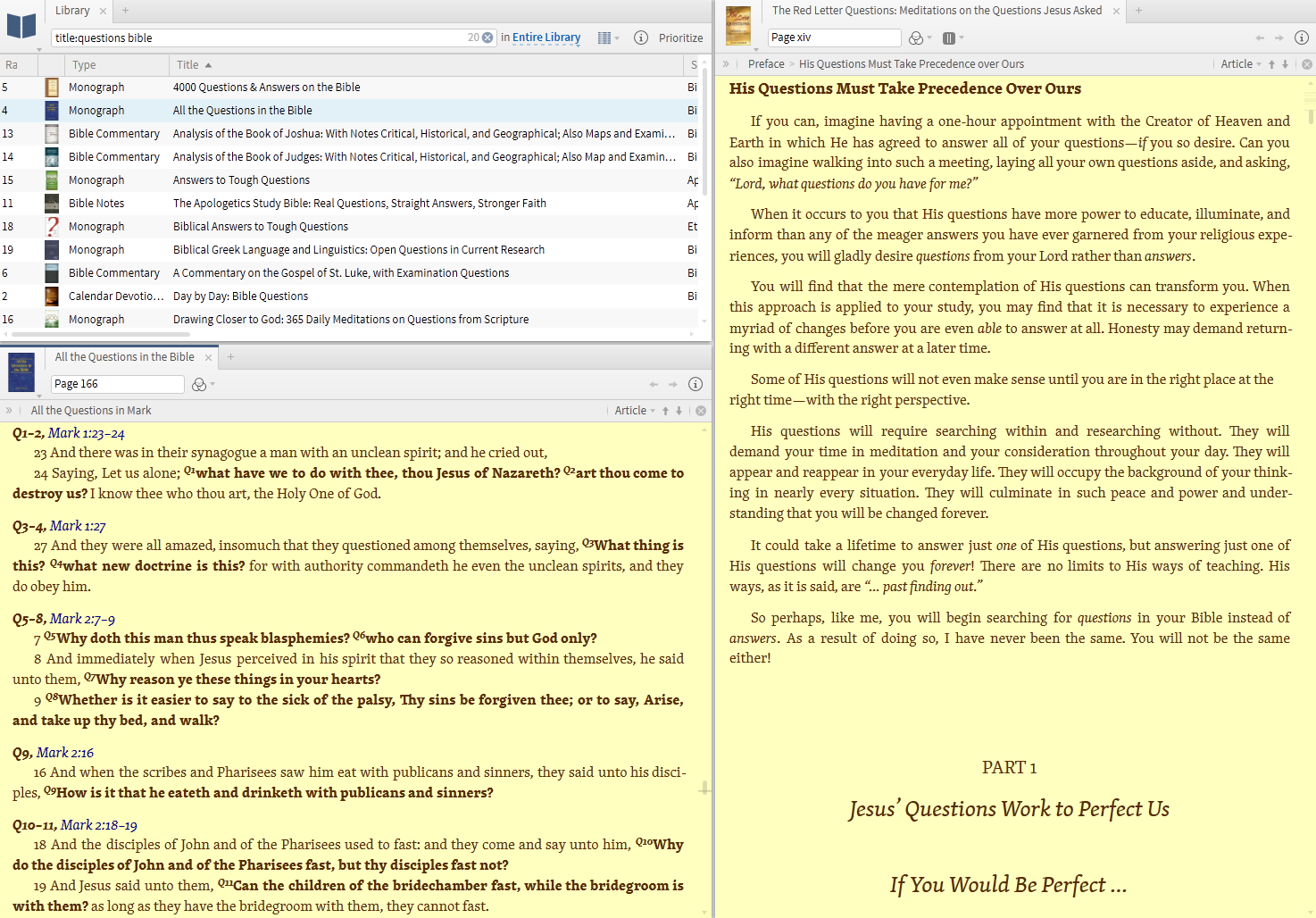1316x918 pixels.
Task: Expand contents pane in Red Letter Questions panel
Action: [x=726, y=64]
